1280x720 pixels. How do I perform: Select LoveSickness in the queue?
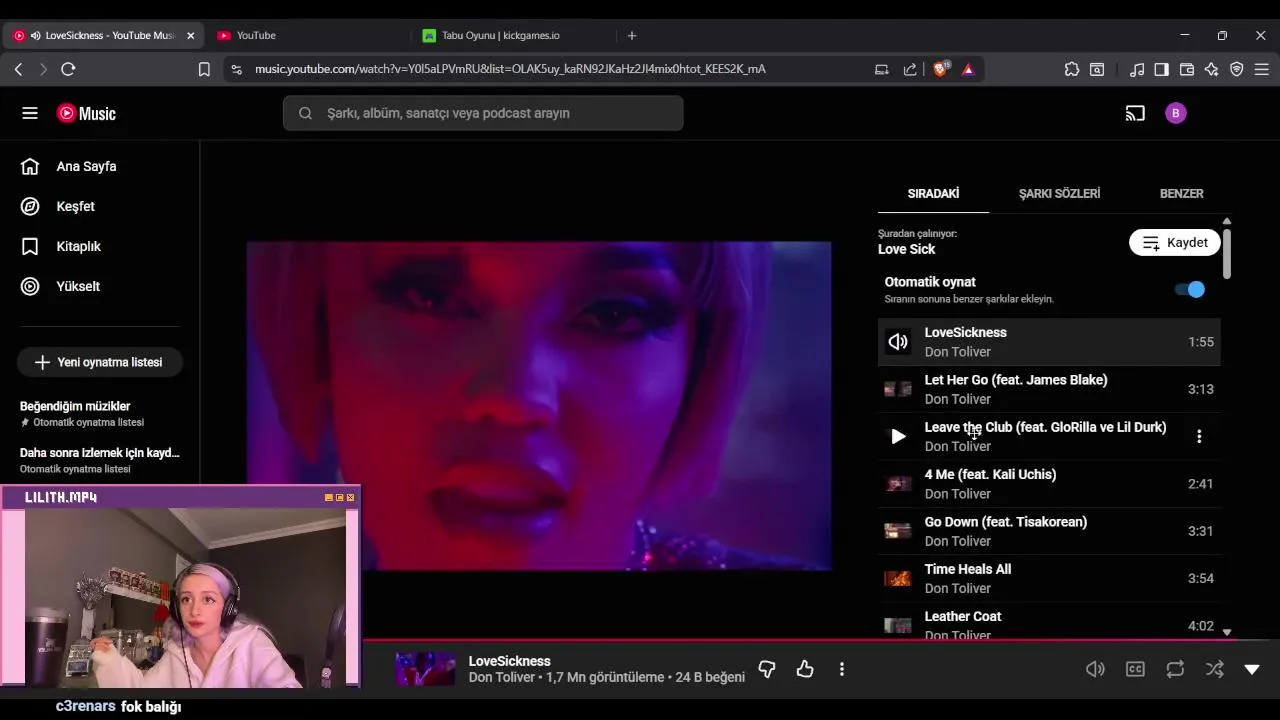[x=1049, y=342]
